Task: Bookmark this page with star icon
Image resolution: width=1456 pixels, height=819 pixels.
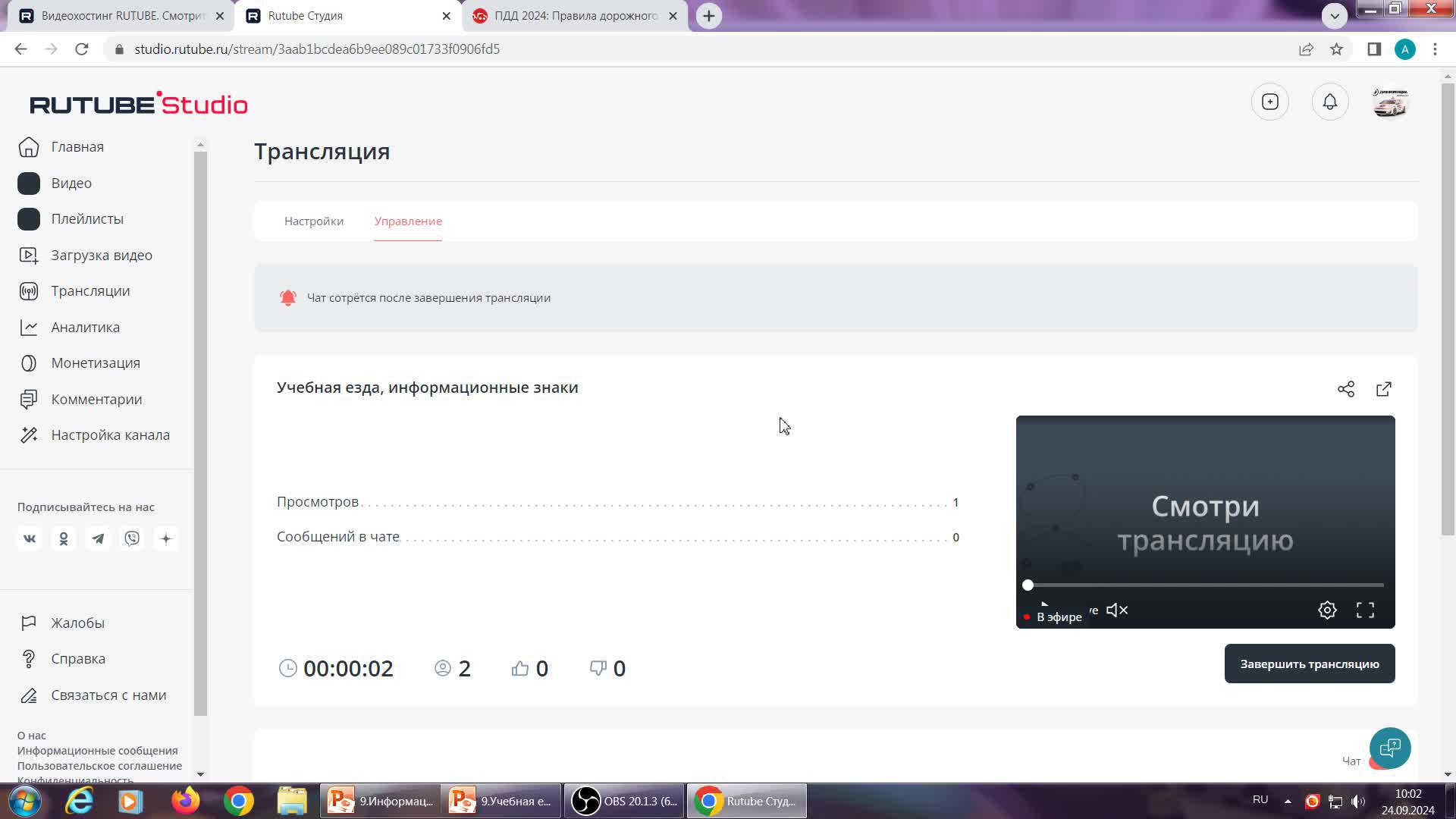Action: [1336, 49]
